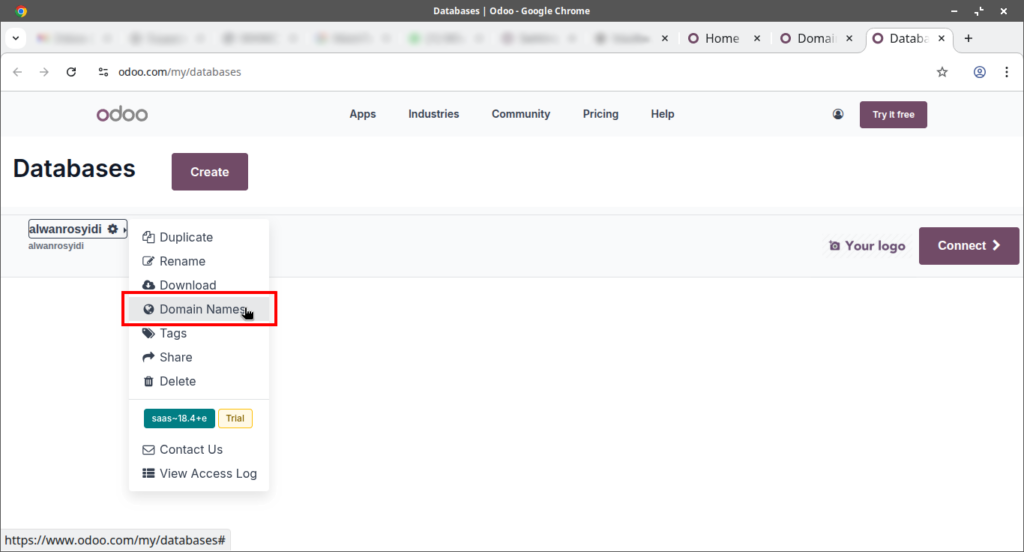Reload the page using the refresh icon
The width and height of the screenshot is (1024, 552).
(71, 72)
